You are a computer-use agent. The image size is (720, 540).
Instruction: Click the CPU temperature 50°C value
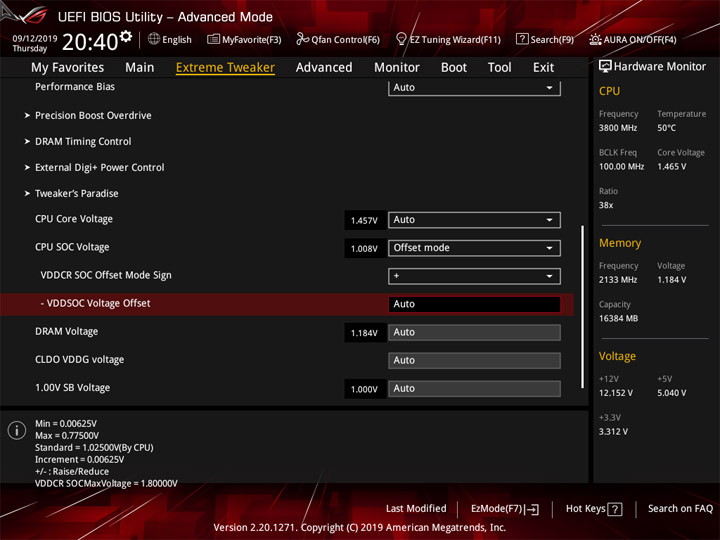666,128
